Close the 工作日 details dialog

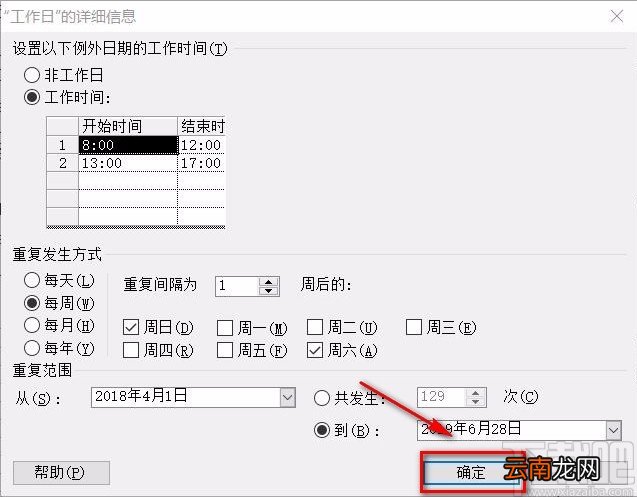(617, 16)
